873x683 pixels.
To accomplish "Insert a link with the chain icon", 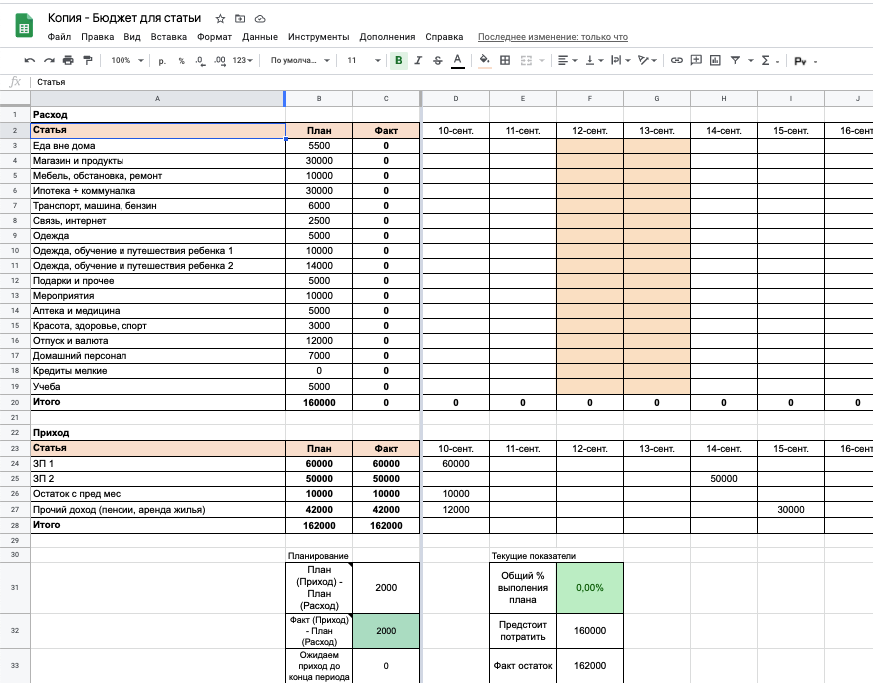I will click(x=676, y=61).
